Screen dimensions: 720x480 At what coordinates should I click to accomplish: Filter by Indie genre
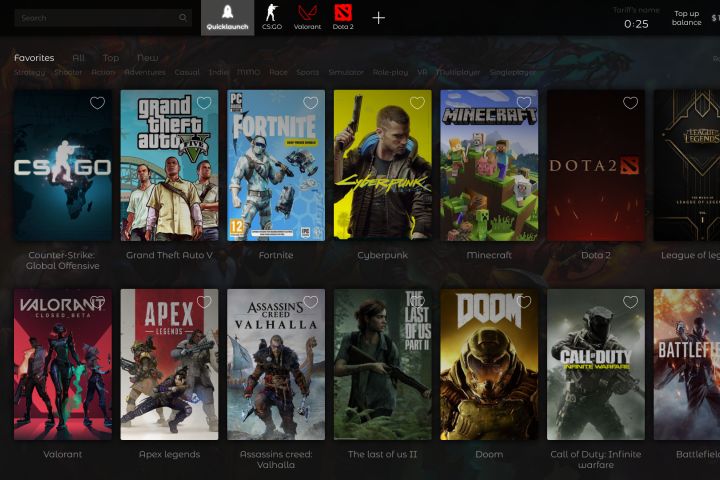coord(219,72)
